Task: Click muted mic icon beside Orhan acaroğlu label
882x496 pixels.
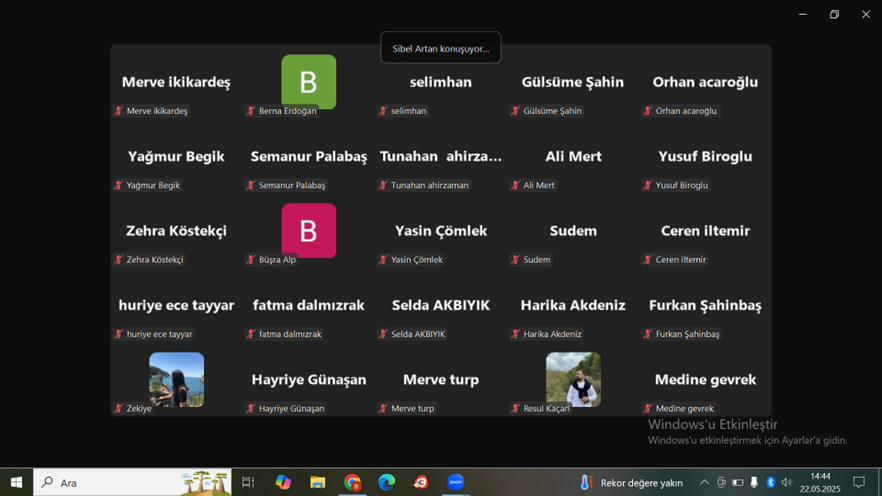Action: [647, 111]
